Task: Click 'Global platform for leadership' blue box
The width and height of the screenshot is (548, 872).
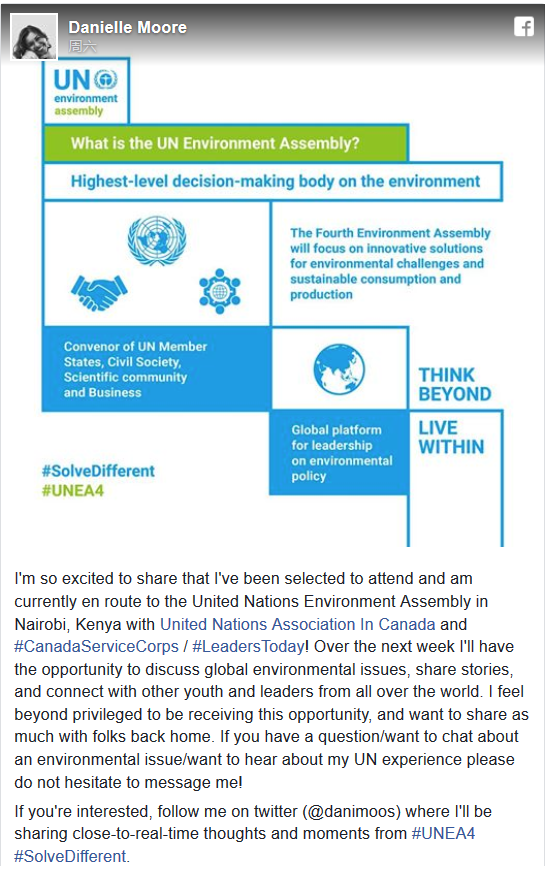Action: point(339,453)
